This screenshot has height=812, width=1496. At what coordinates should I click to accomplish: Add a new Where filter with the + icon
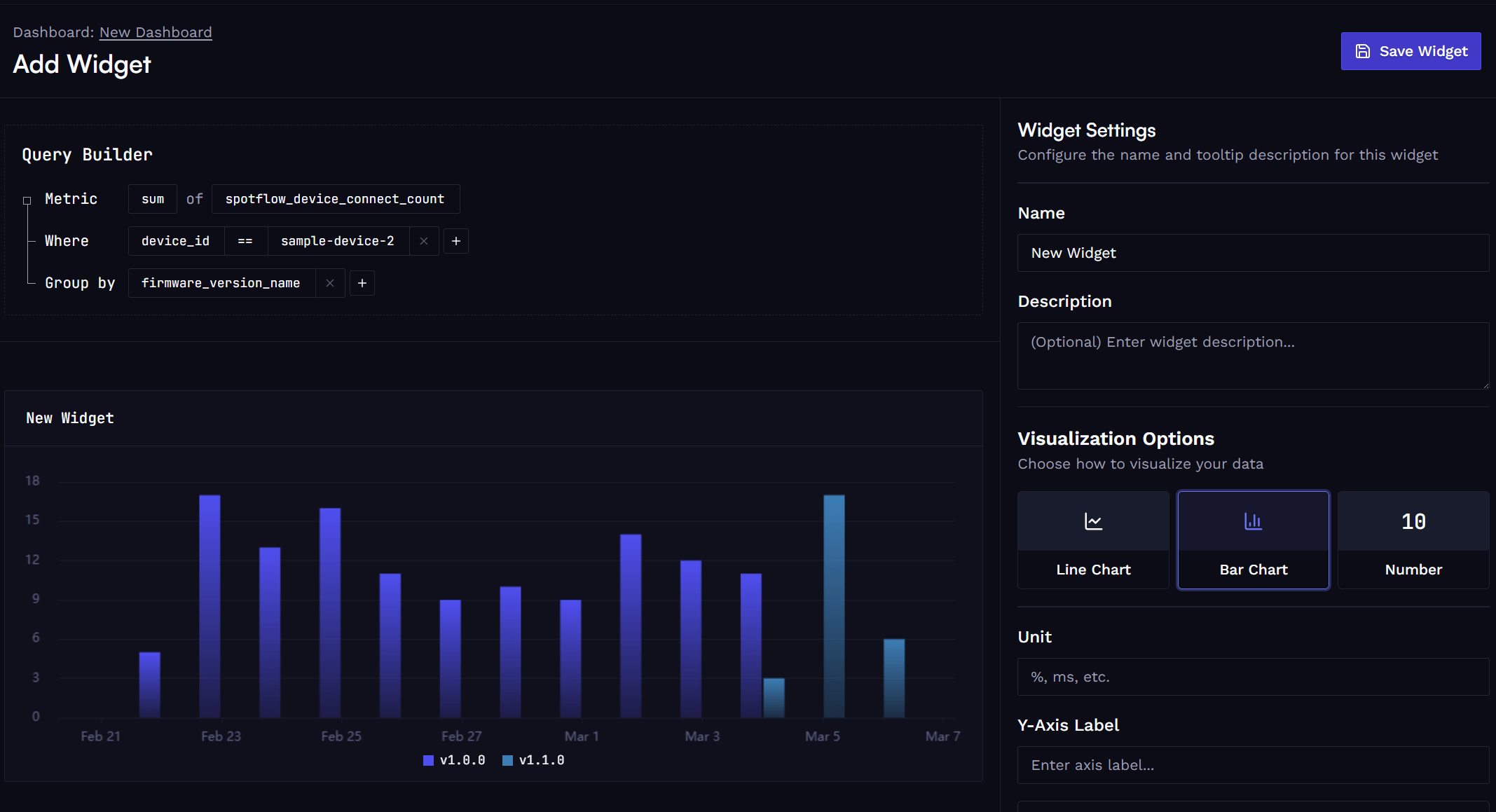(455, 240)
